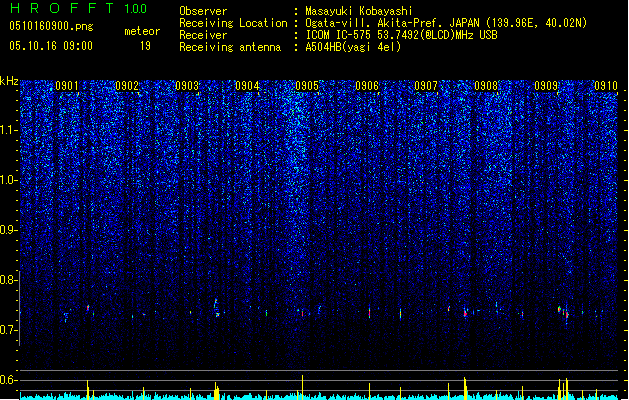This screenshot has height=400, width=629.
Task: Click the meteor count value 19
Action: click(145, 46)
